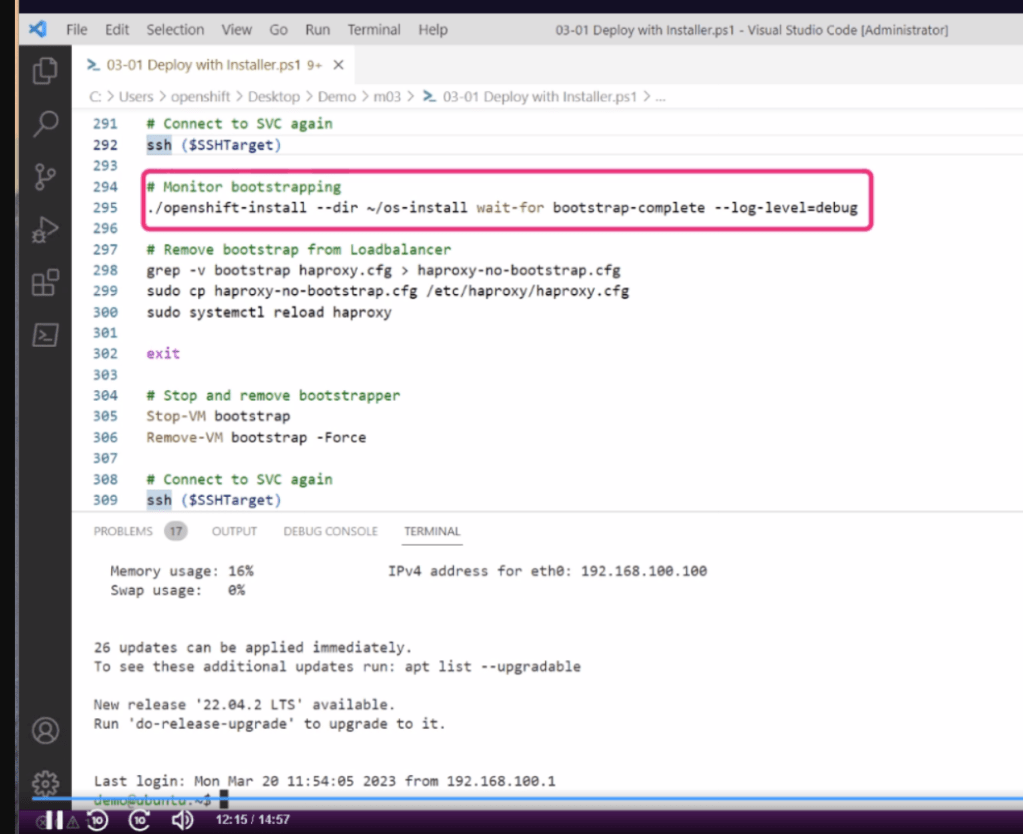Expand the Demo breadcrumb folder
Screen dimensions: 1023x834
tap(337, 97)
